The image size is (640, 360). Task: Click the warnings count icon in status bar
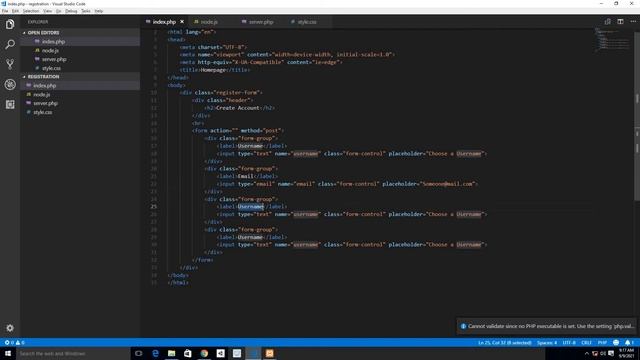click(18, 342)
